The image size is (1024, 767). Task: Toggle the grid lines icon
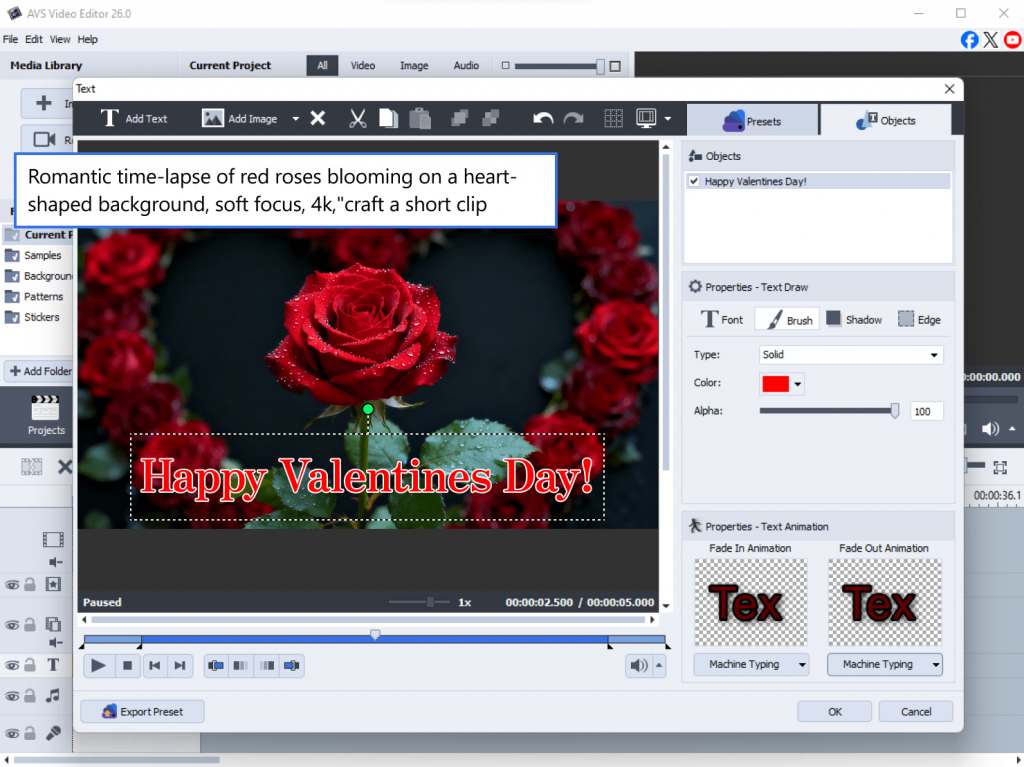pos(614,118)
